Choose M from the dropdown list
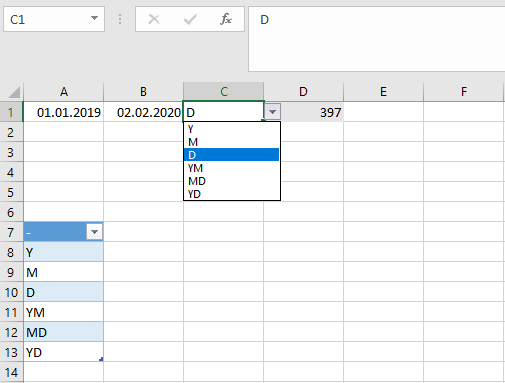Viewport: 505px width, 383px height. click(231, 142)
